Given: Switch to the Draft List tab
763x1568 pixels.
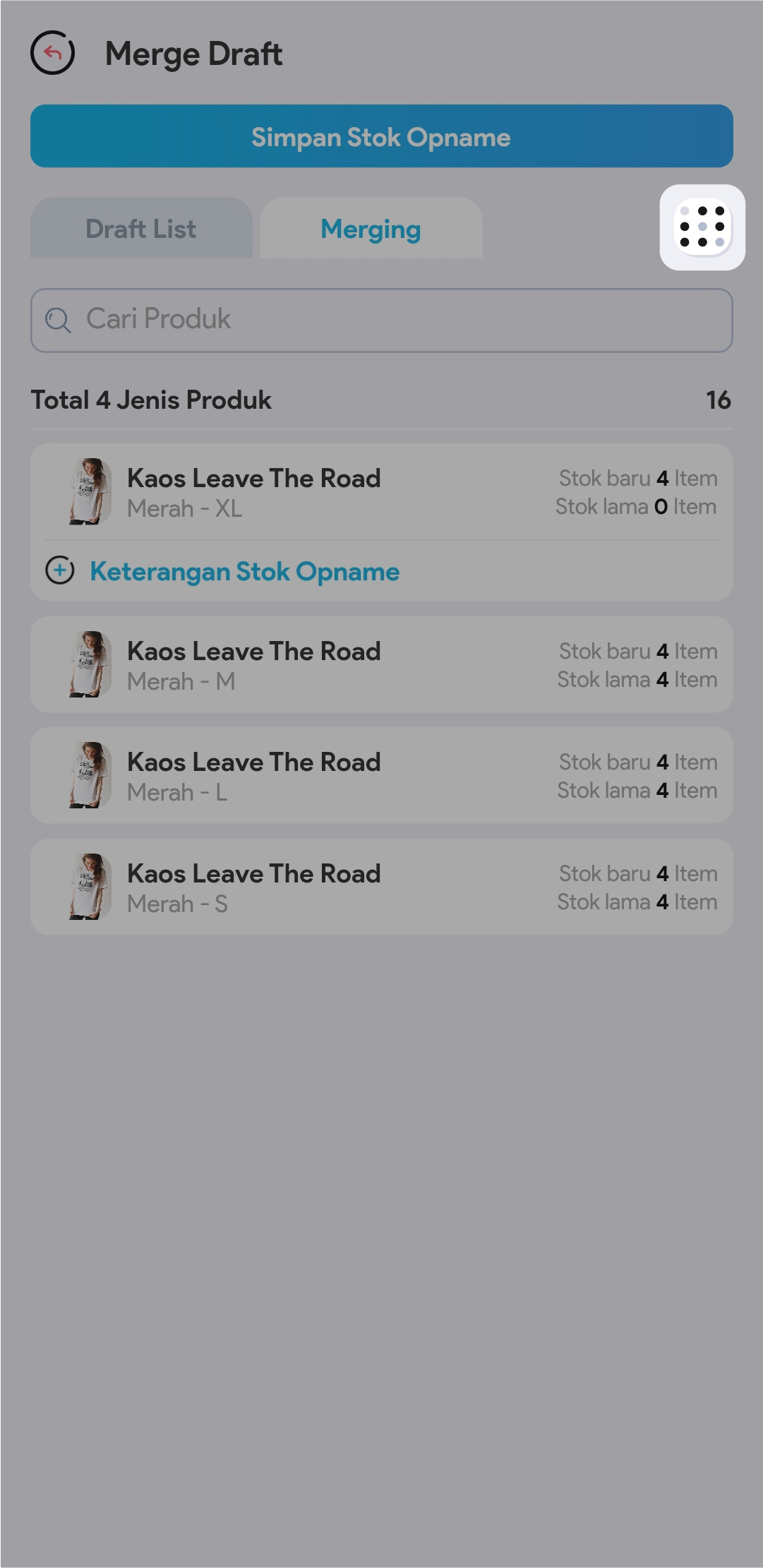Looking at the screenshot, I should [x=141, y=229].
